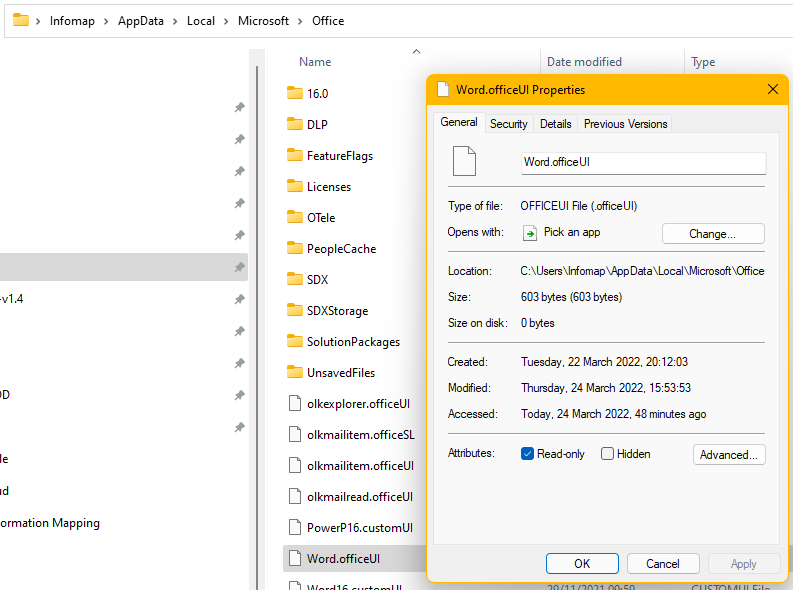Navigate to Local in breadcrumb

[x=201, y=21]
